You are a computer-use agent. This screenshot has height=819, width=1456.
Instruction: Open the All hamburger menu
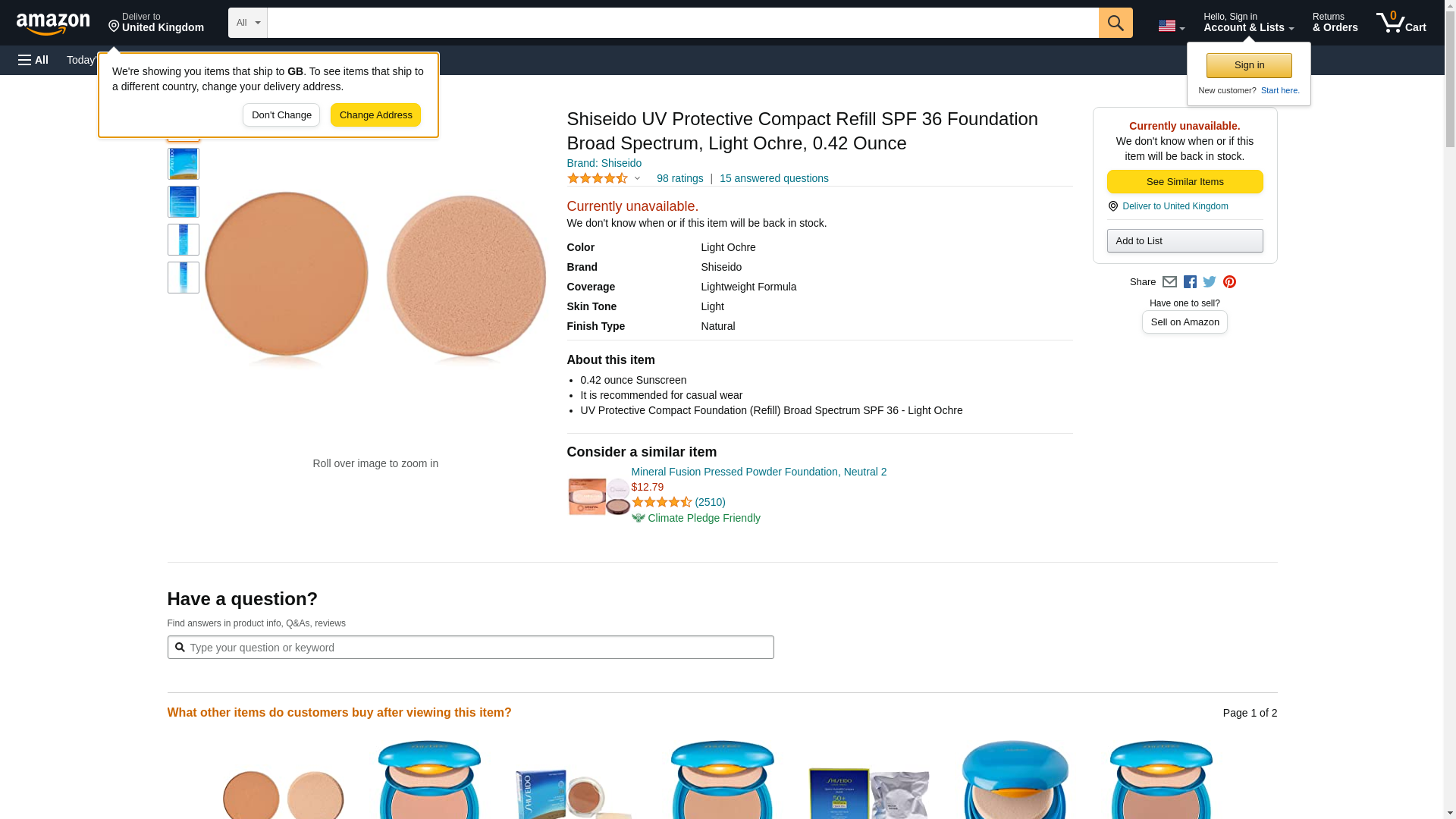[33, 60]
